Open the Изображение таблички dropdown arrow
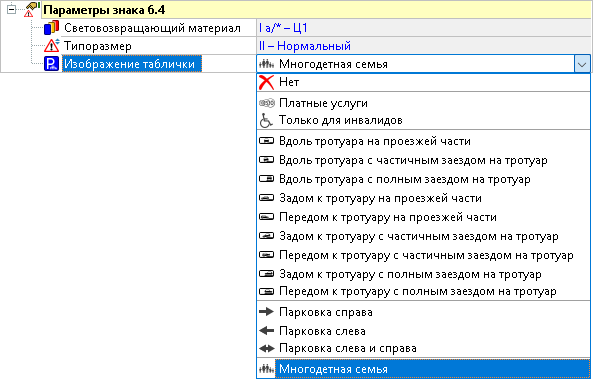 coord(581,64)
